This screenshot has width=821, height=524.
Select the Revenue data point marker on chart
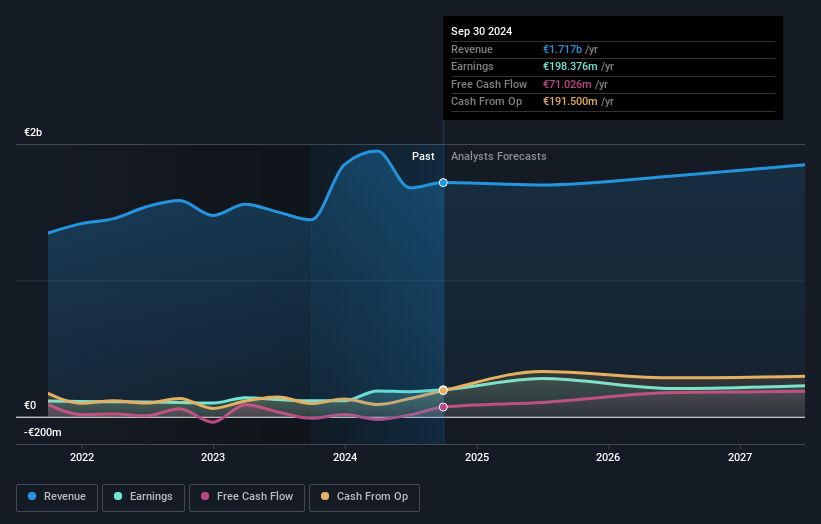(443, 183)
